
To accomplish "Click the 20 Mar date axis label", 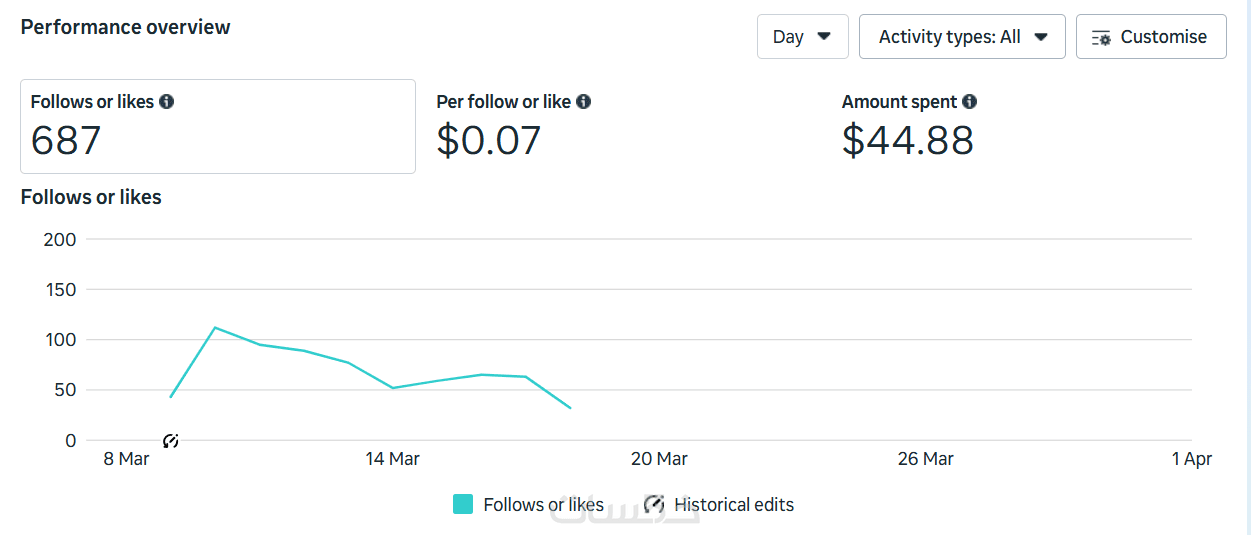I will pyautogui.click(x=659, y=459).
